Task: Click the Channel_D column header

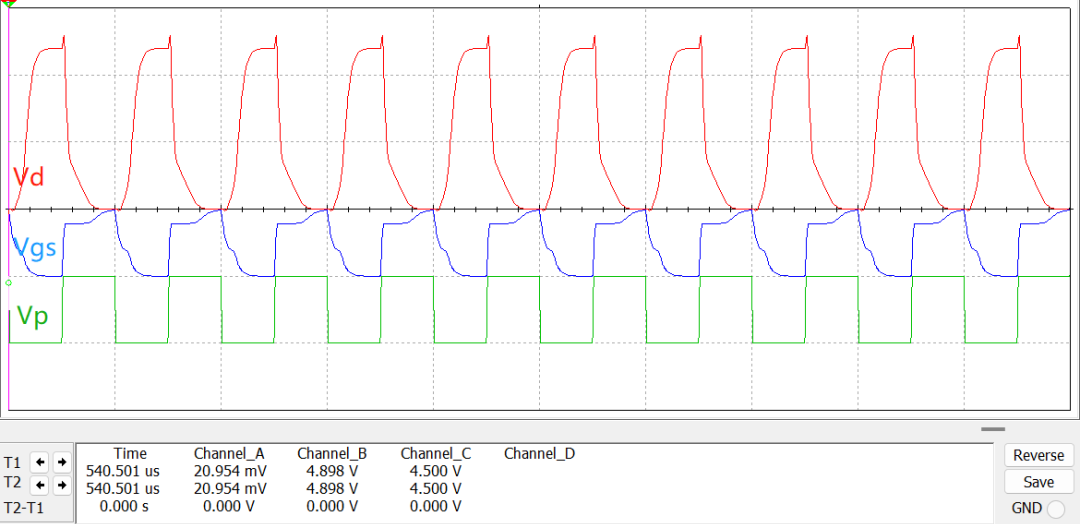Action: [x=539, y=454]
